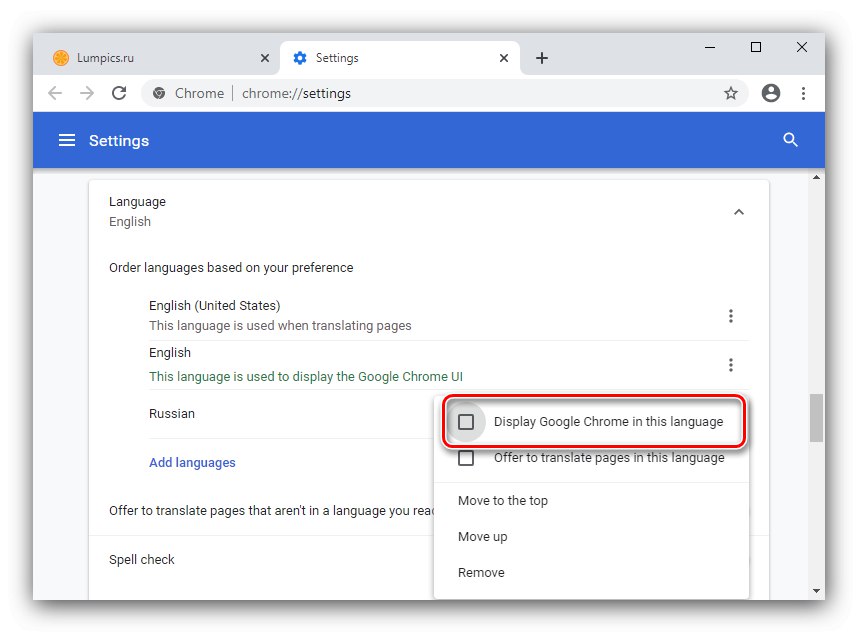This screenshot has height=633, width=858.
Task: Click the Settings tab gear icon
Action: tap(300, 58)
